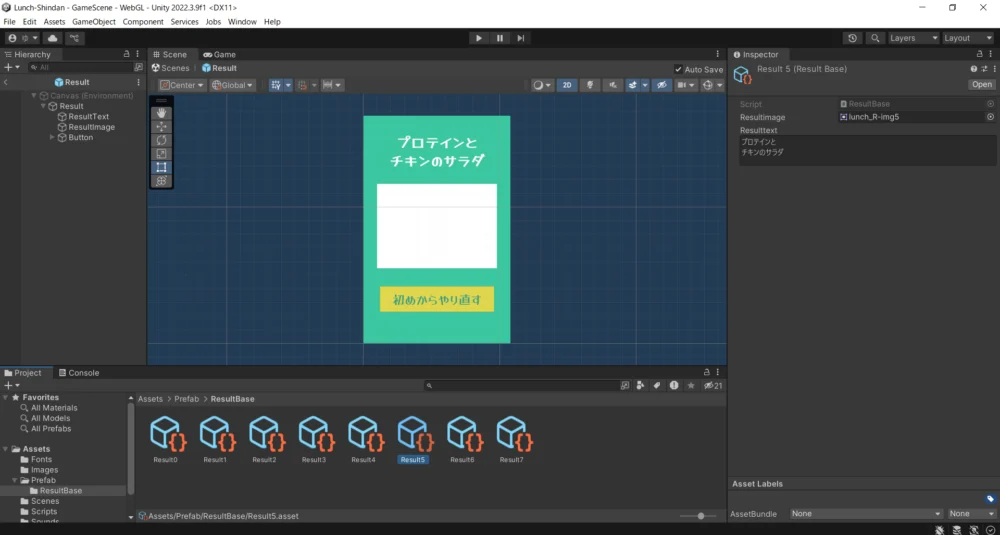
Task: Collapse the Result object in hierarchy
Action: [43, 106]
